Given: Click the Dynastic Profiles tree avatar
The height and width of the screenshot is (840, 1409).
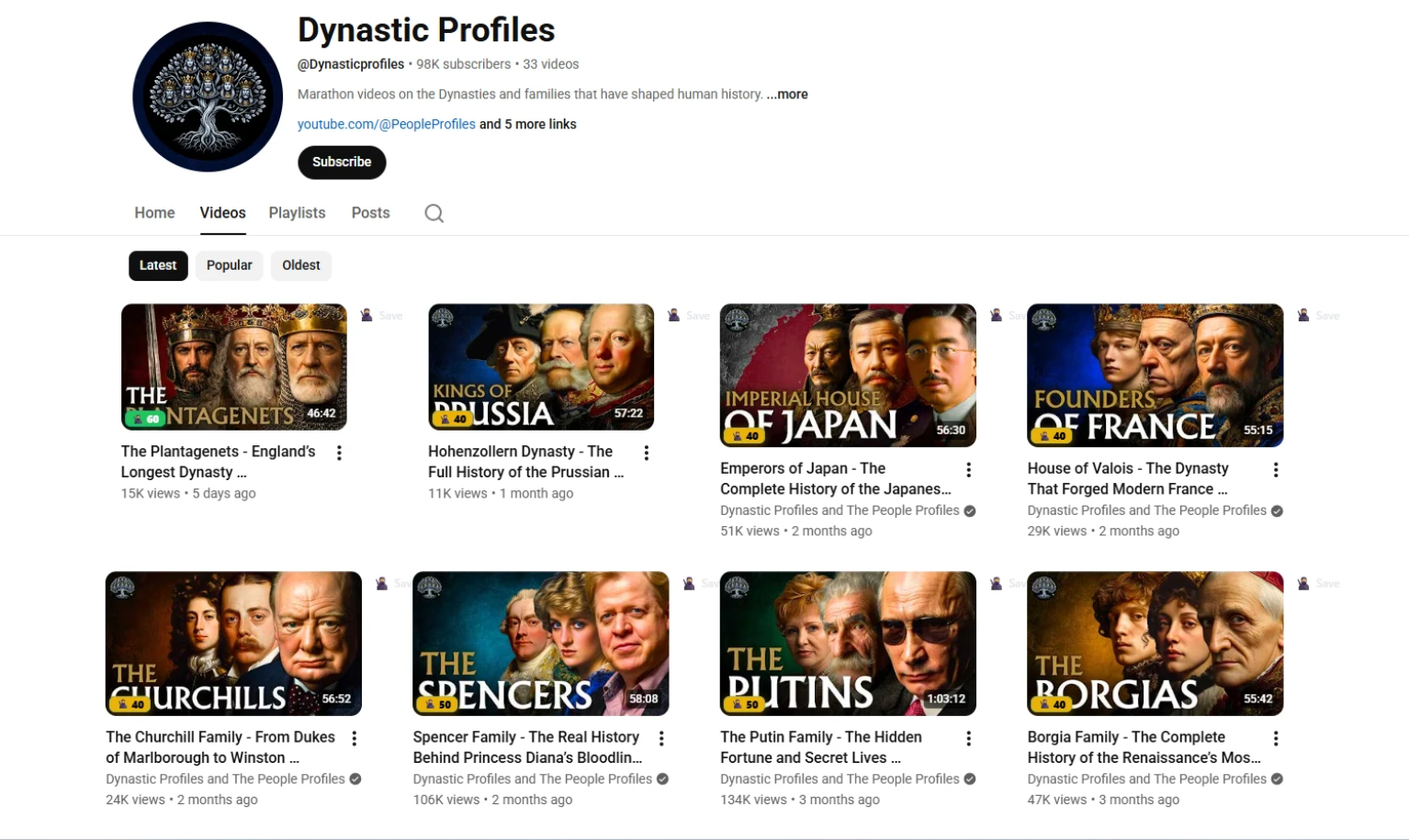Looking at the screenshot, I should tap(208, 96).
